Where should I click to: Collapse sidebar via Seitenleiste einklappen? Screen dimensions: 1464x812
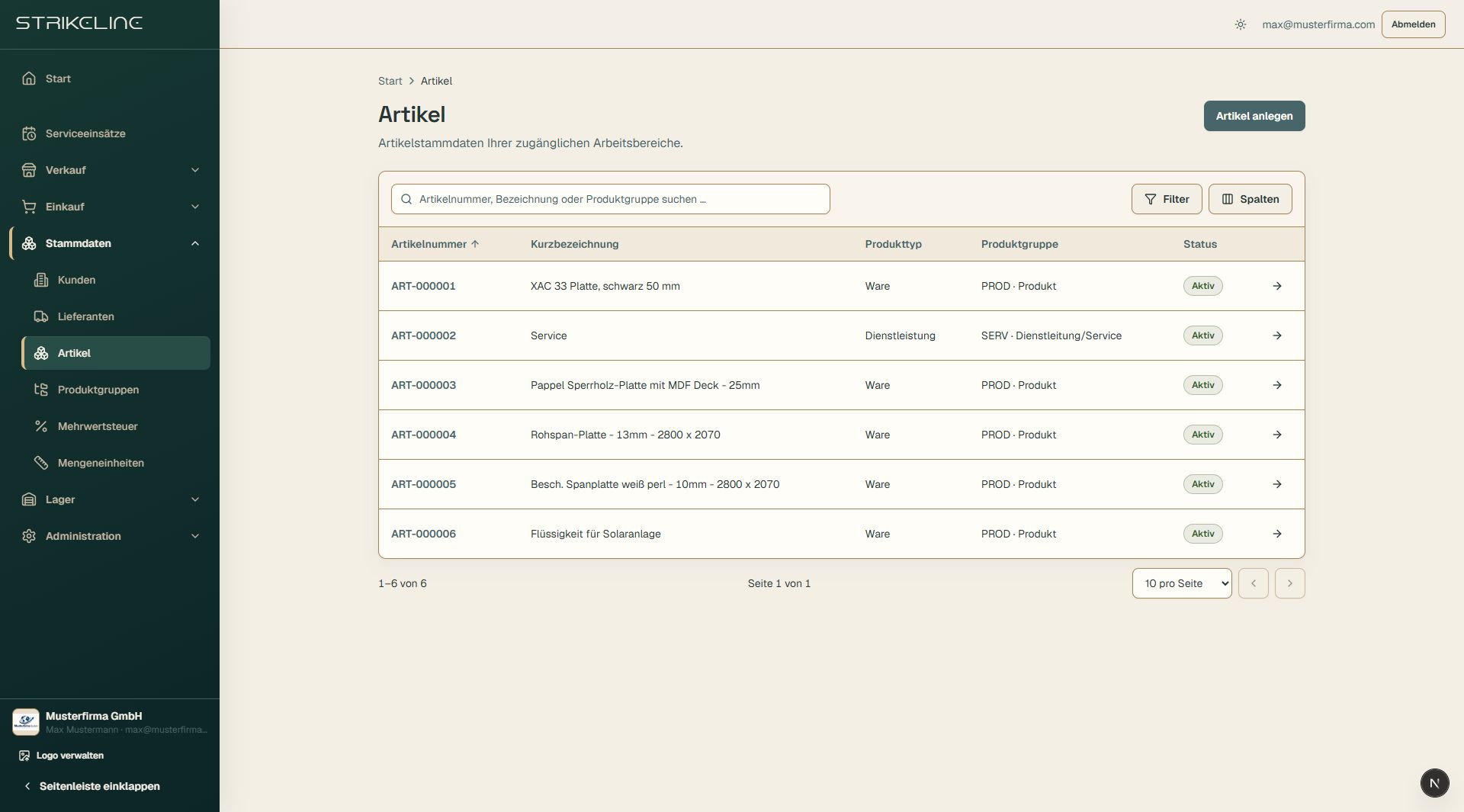pyautogui.click(x=91, y=786)
